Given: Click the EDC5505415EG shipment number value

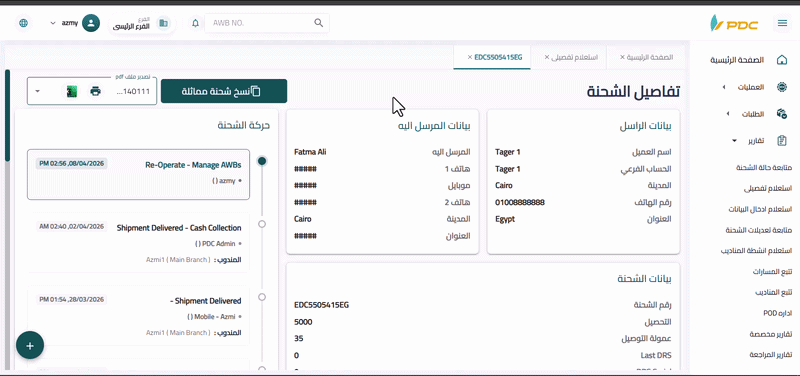Looking at the screenshot, I should point(321,306).
